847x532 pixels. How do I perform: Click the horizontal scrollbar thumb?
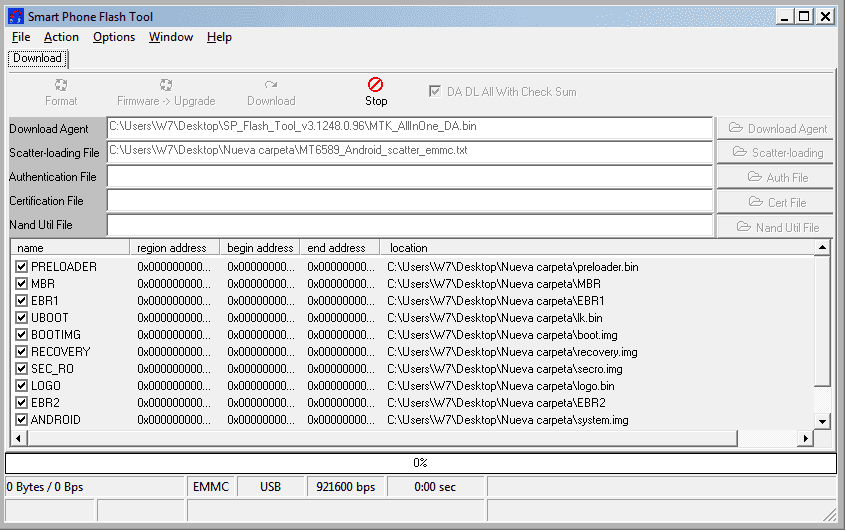[382, 439]
